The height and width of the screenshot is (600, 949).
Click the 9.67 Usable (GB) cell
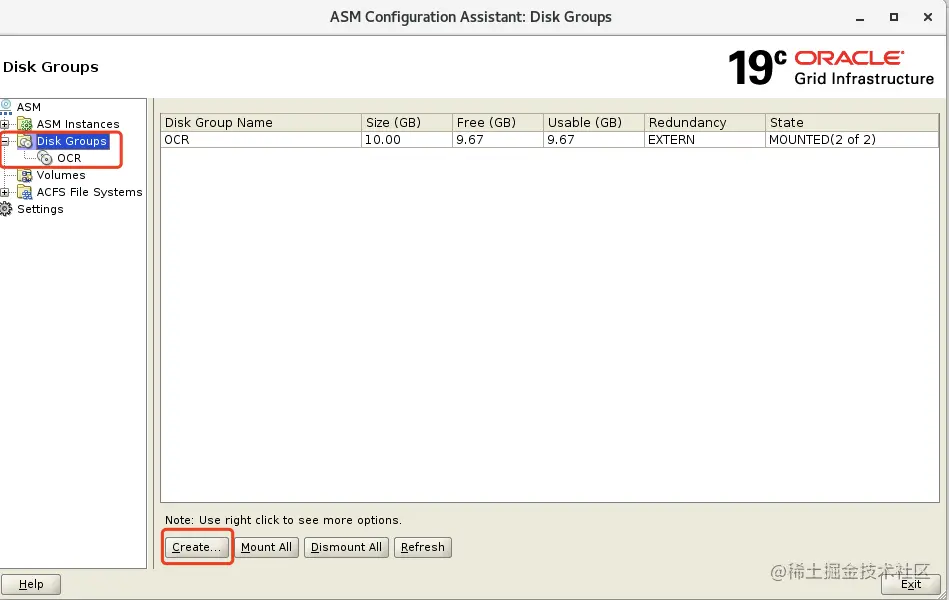click(594, 140)
